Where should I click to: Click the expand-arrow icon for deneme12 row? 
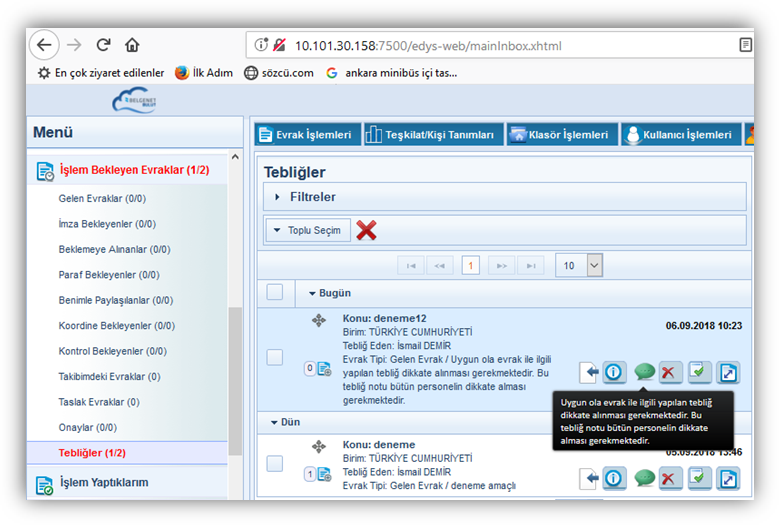(728, 372)
